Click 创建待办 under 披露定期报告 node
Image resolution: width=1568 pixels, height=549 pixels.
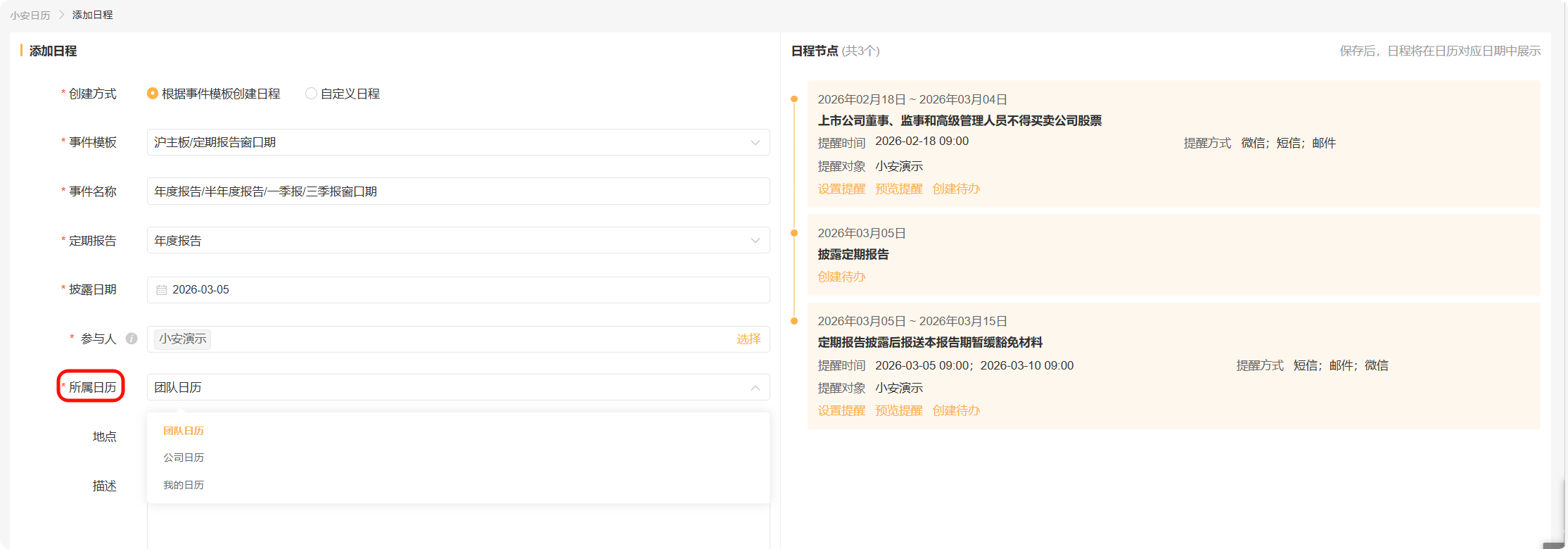(841, 277)
